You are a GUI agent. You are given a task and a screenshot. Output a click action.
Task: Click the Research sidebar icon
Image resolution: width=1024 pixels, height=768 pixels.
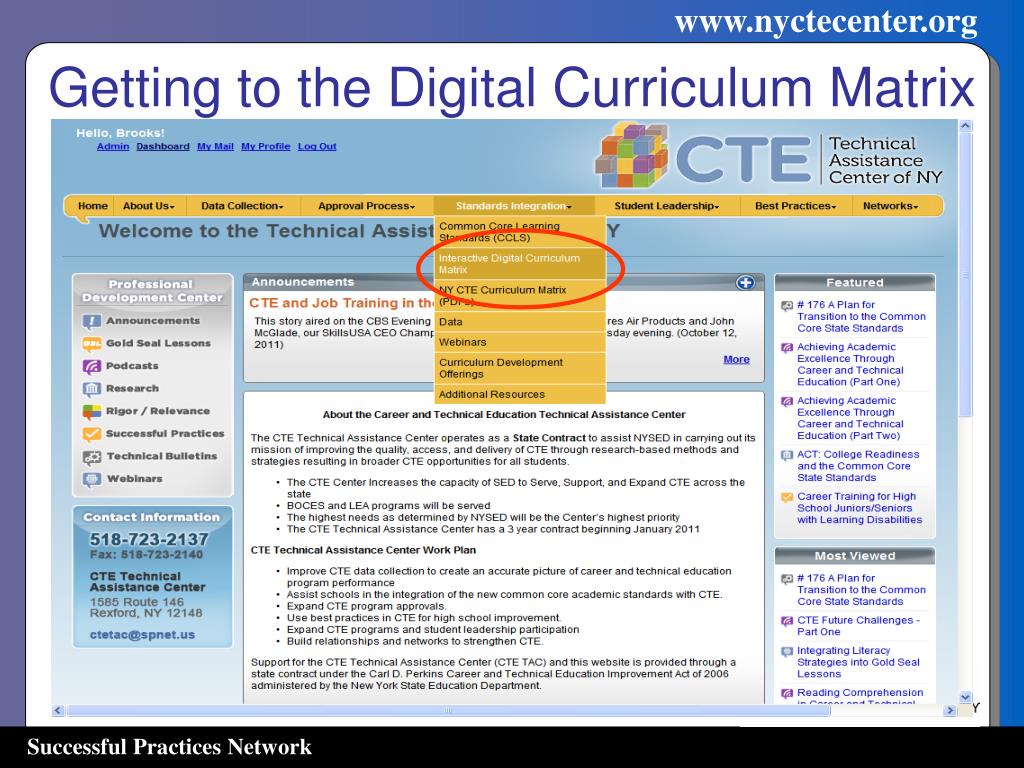coord(91,389)
